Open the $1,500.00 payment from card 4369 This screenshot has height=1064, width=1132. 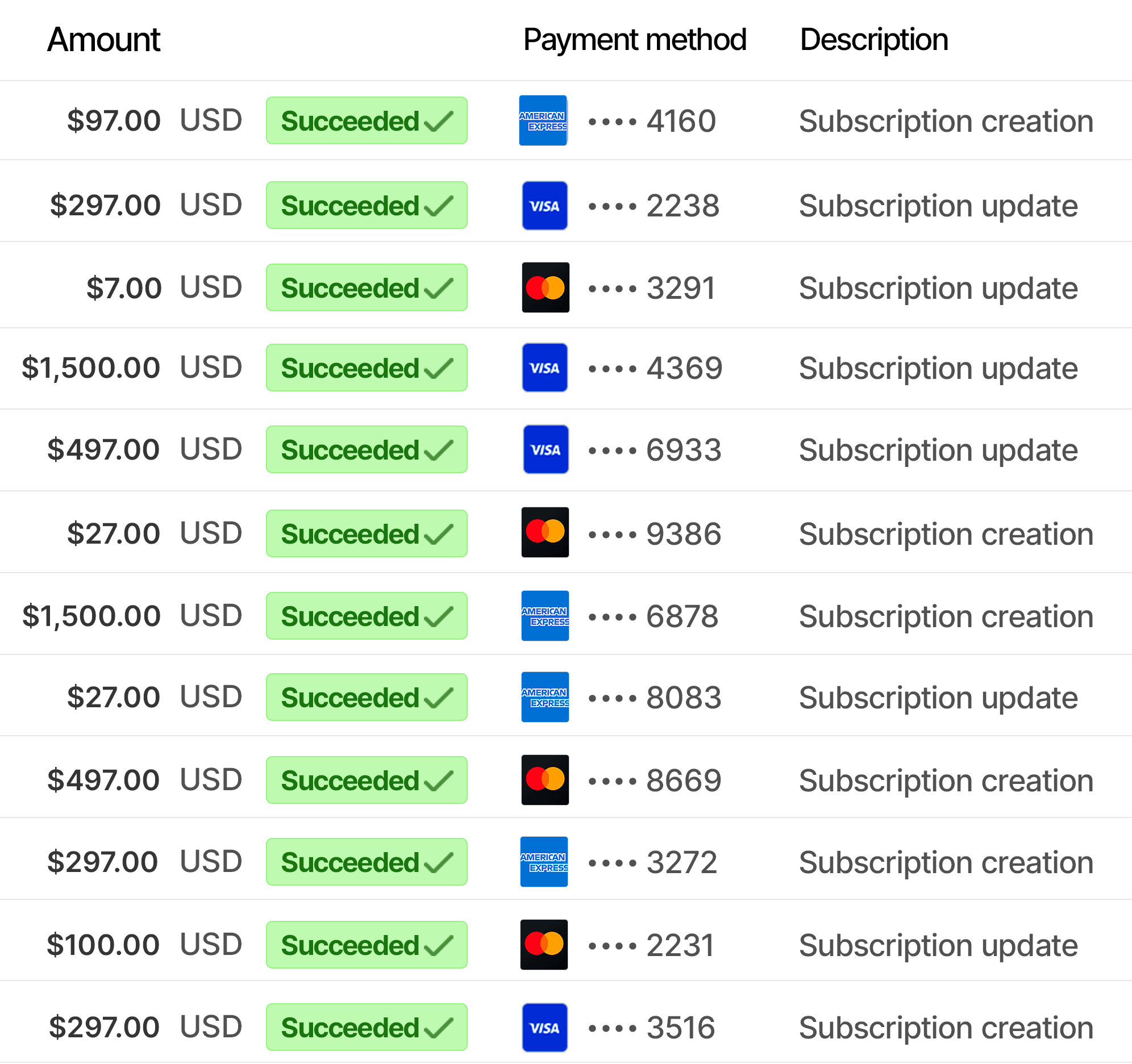pyautogui.click(x=91, y=368)
